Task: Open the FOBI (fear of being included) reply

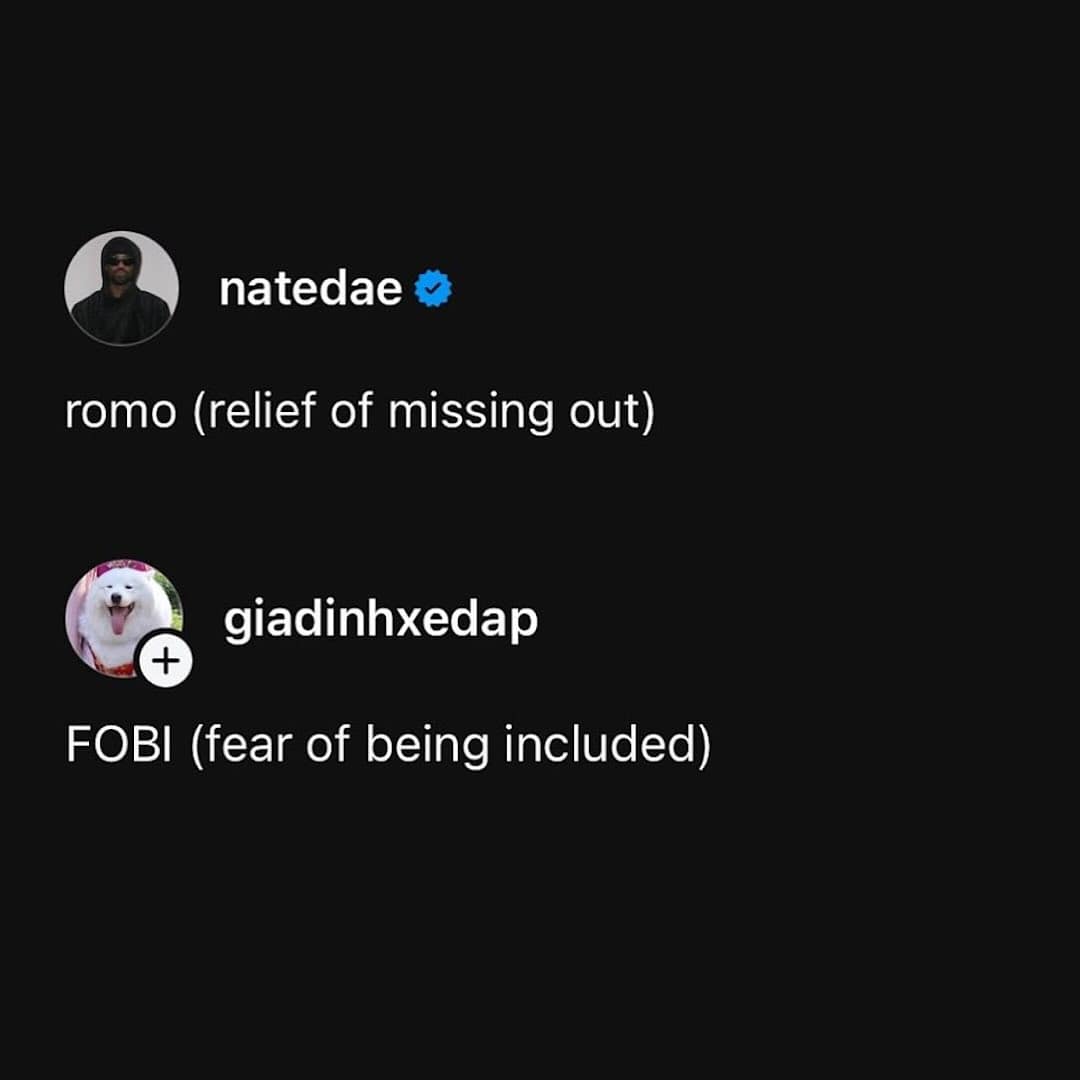Action: coord(388,745)
